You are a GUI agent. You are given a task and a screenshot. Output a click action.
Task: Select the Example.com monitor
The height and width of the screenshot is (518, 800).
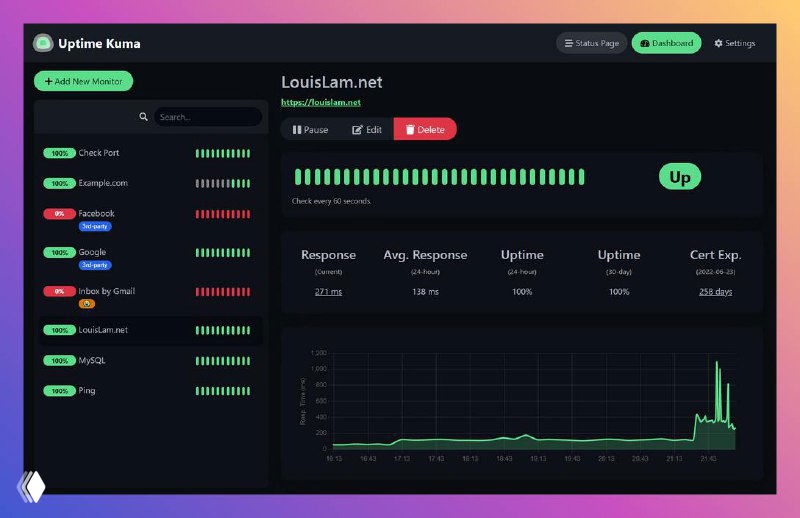151,183
